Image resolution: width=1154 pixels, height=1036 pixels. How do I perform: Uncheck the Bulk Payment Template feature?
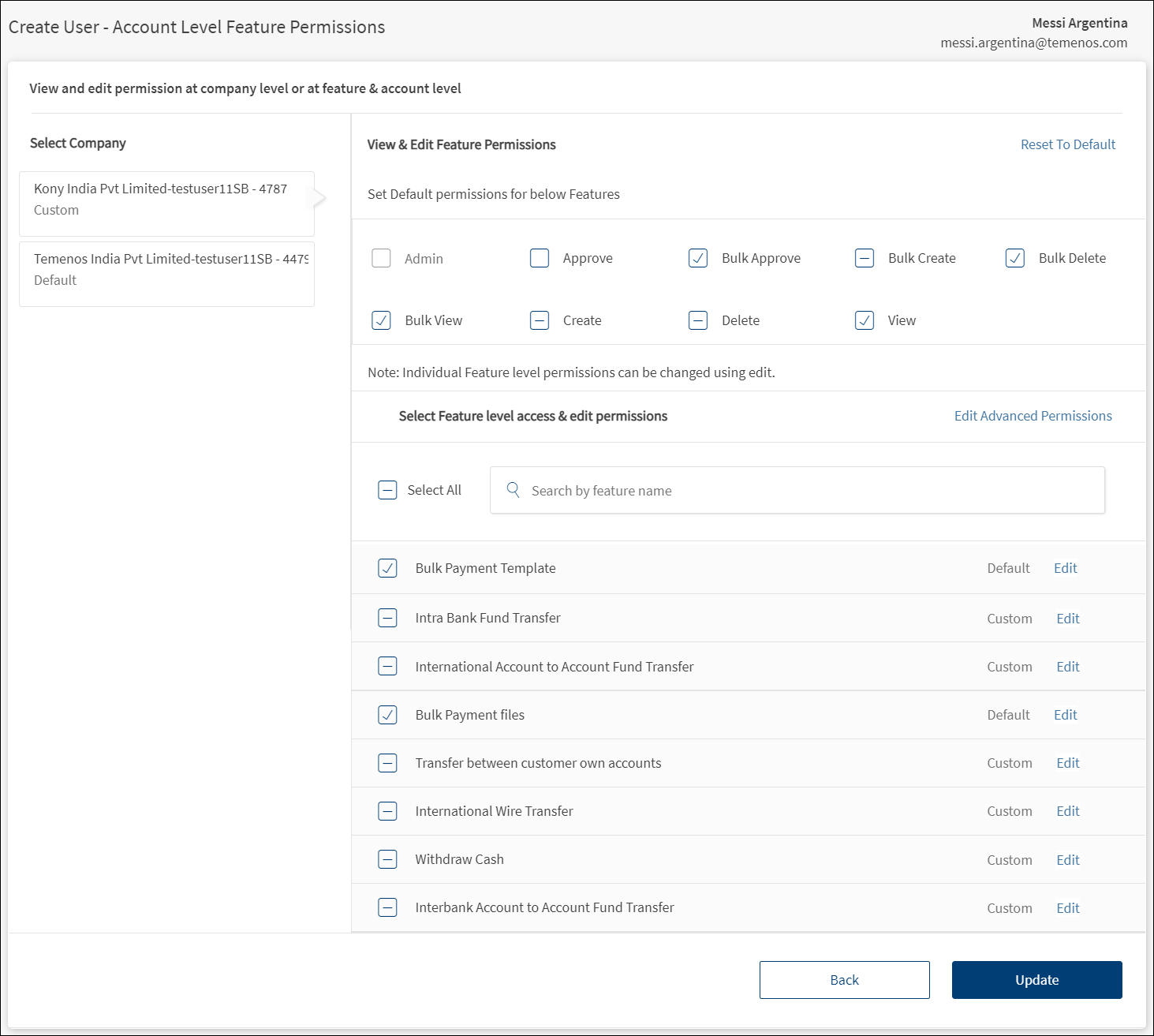(x=387, y=568)
